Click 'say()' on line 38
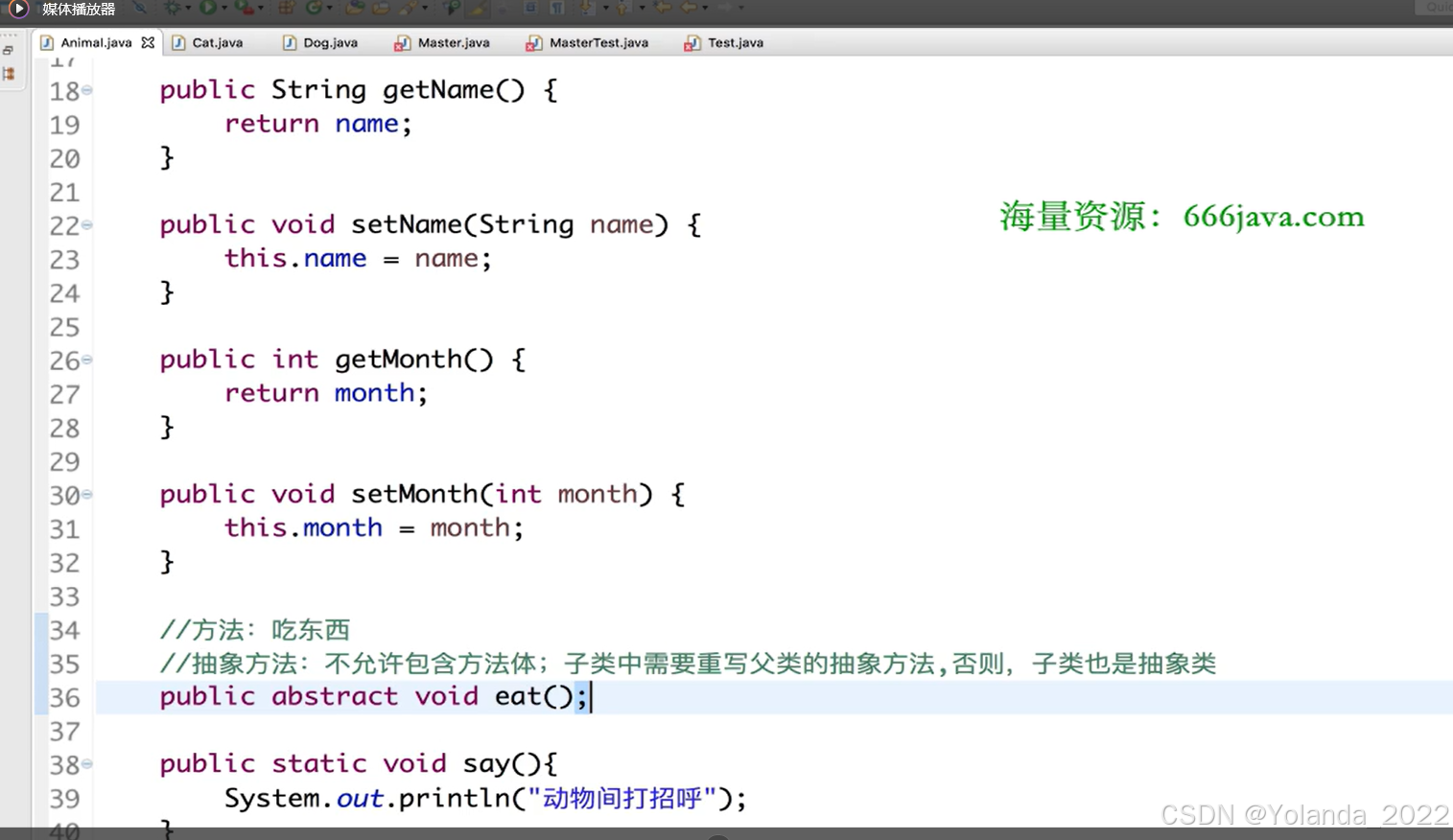The width and height of the screenshot is (1453, 840). point(503,764)
